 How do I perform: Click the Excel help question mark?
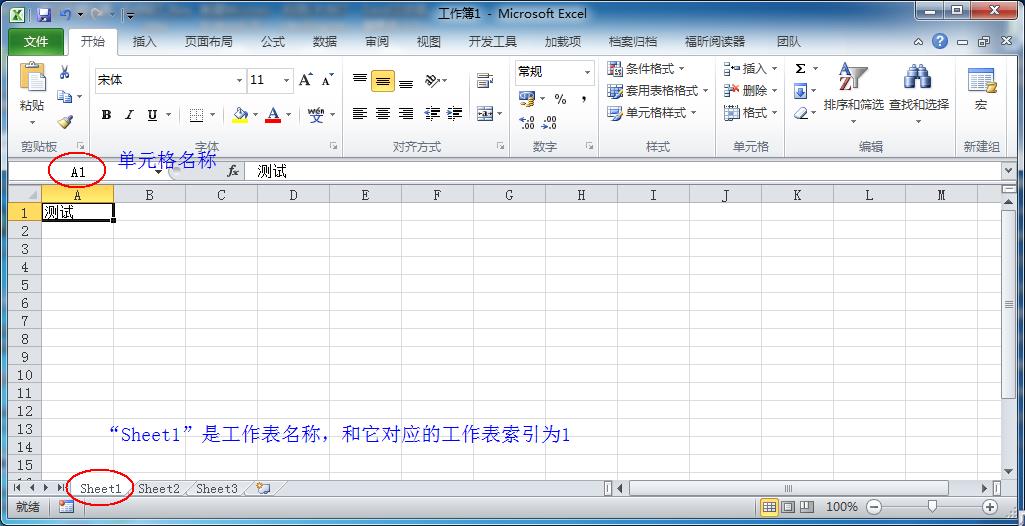(x=940, y=42)
